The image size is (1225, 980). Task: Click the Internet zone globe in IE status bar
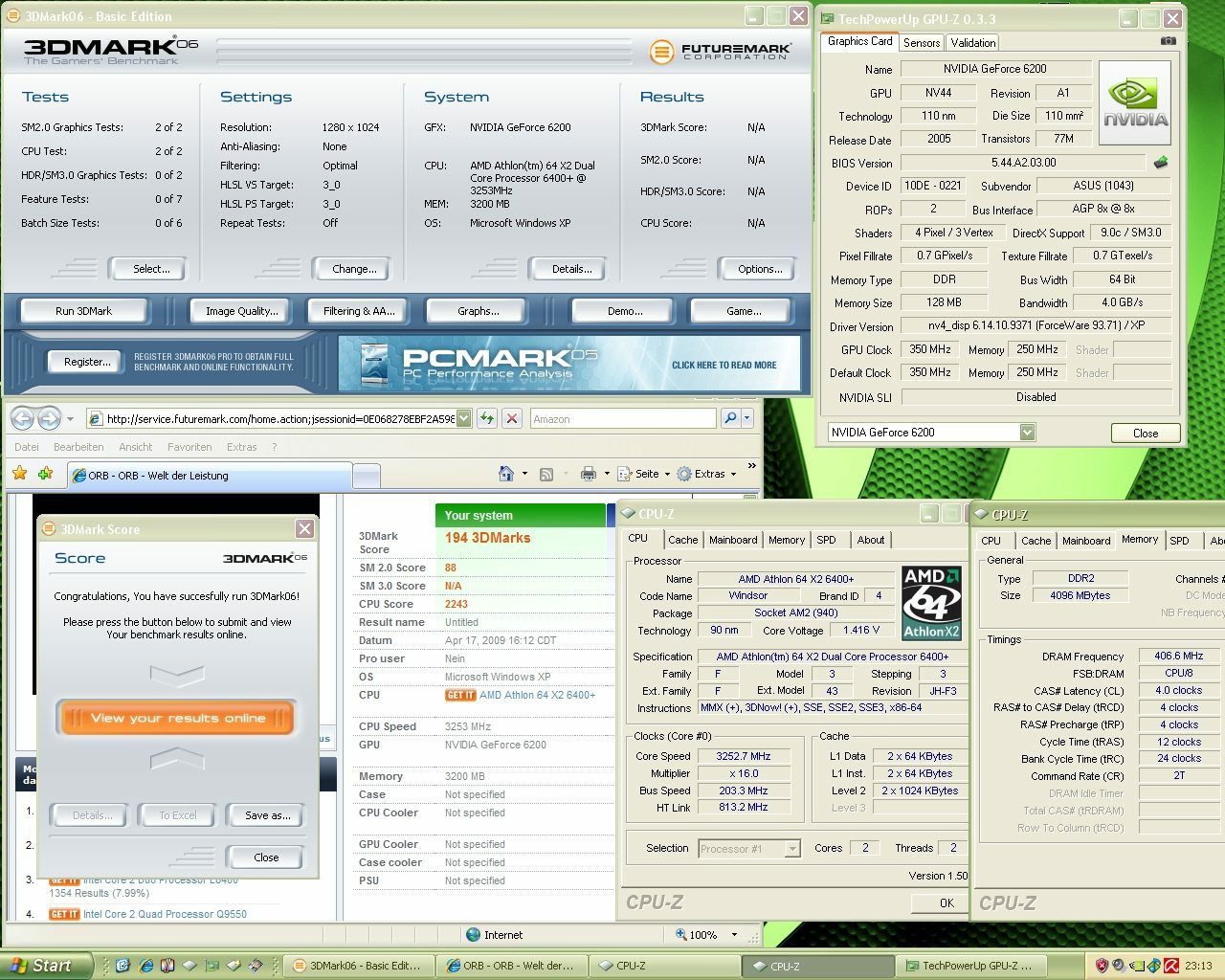[x=473, y=935]
